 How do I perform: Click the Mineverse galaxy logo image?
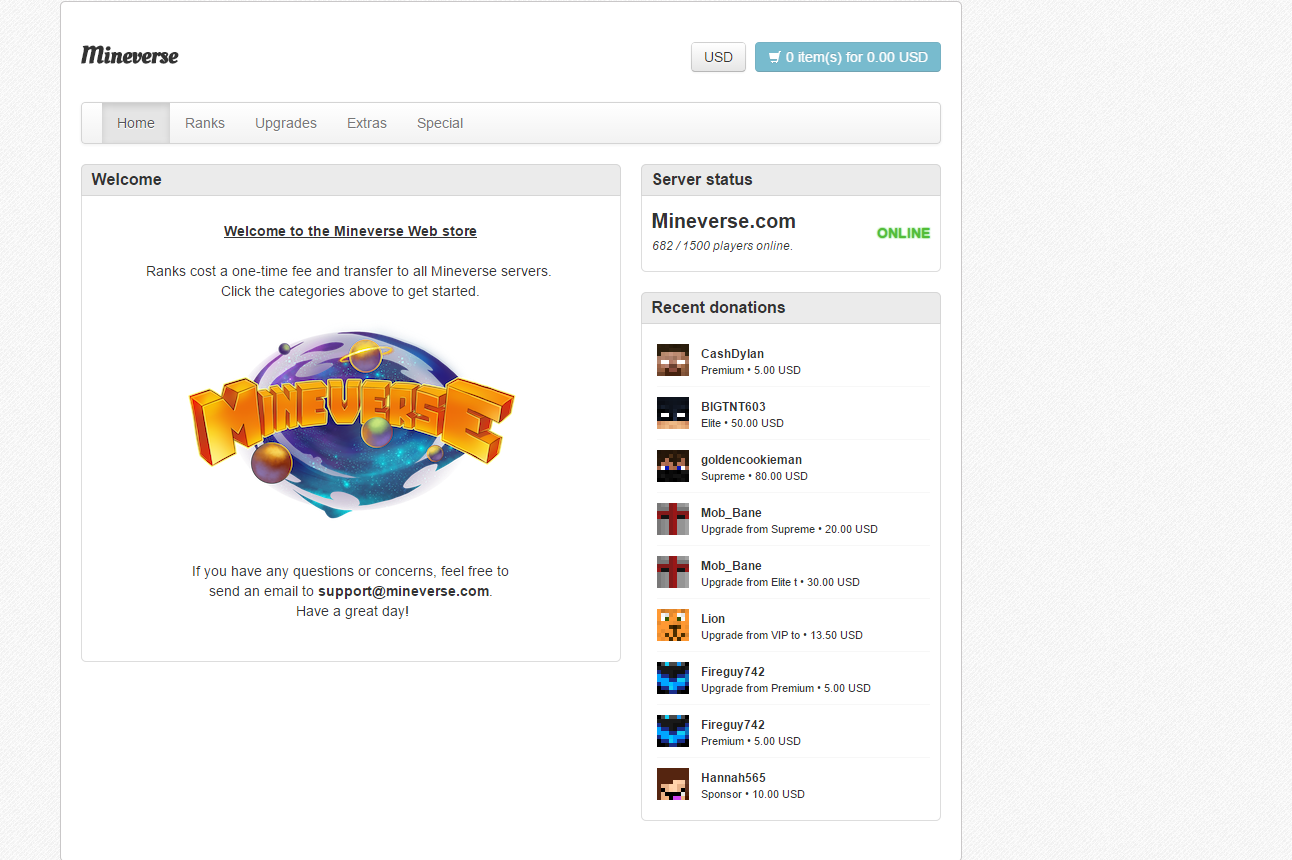click(x=351, y=425)
